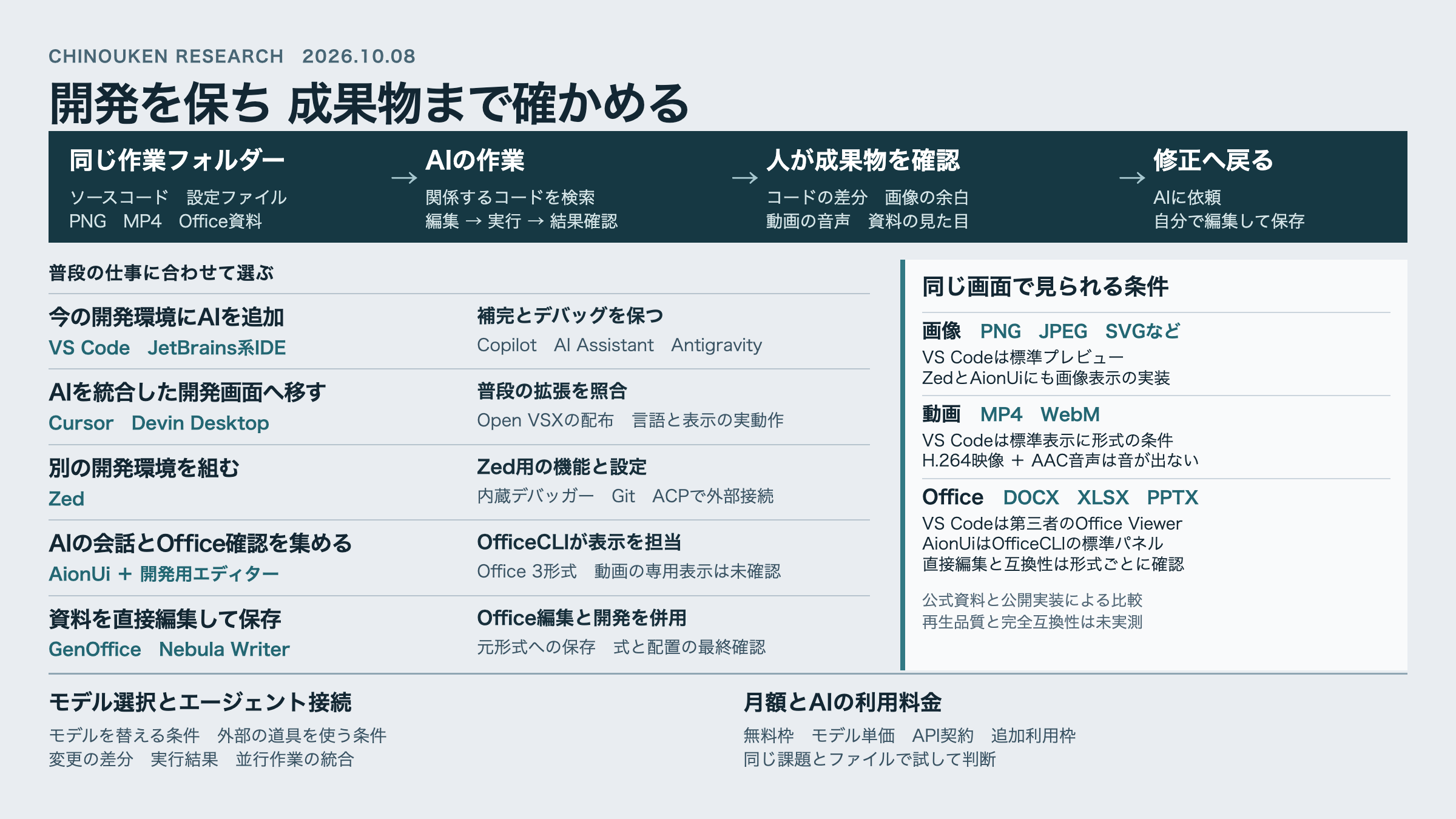Screen dimensions: 1456x819
Task: Click 'AionUi + 開発用エディター' text
Action: click(x=164, y=574)
